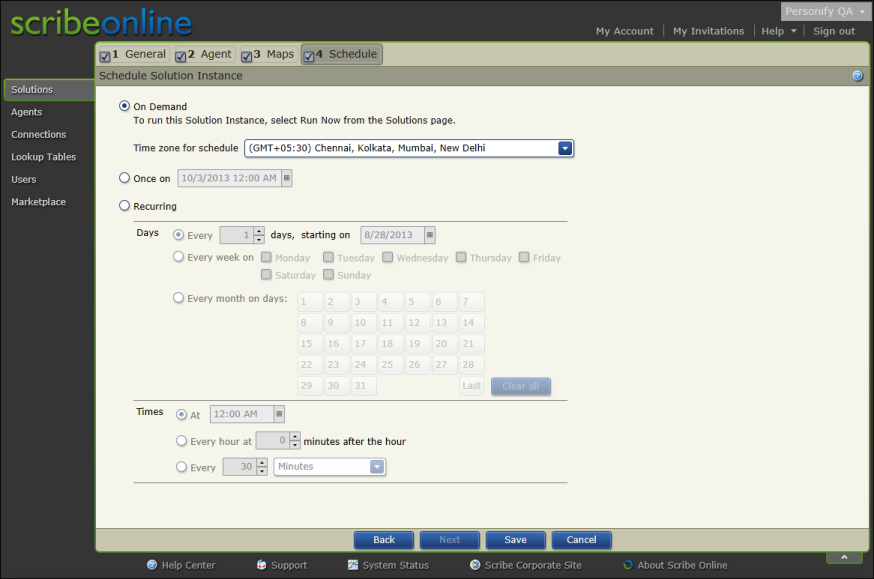Open the Minutes unit dropdown

tap(377, 466)
